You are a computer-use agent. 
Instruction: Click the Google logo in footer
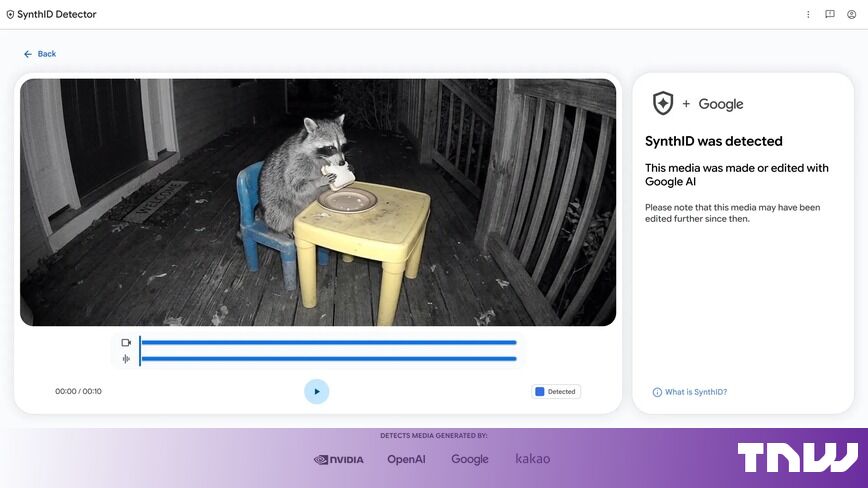click(x=470, y=459)
